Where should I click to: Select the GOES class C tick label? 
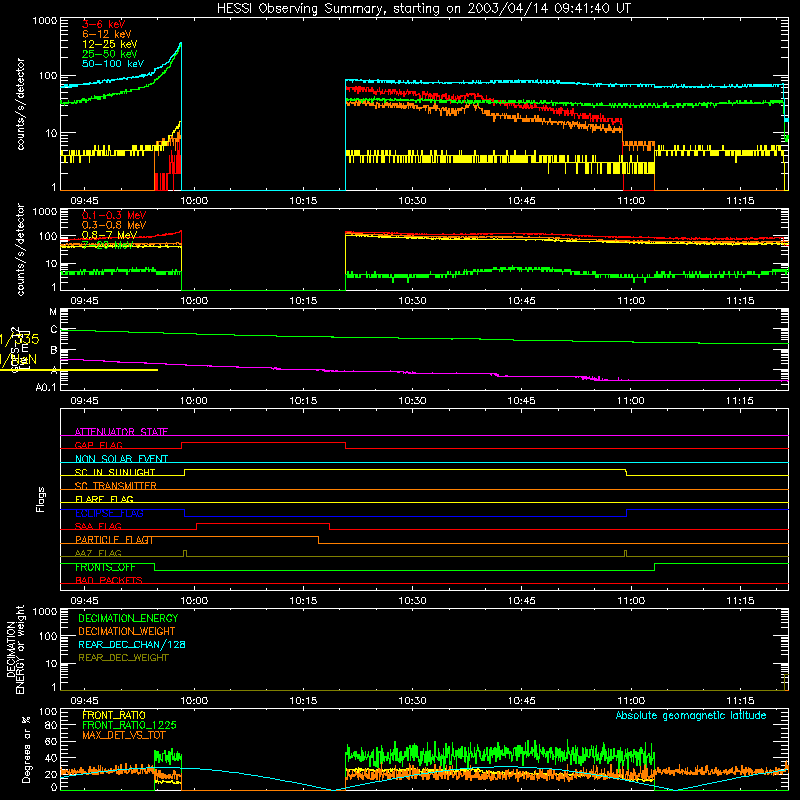[x=54, y=330]
